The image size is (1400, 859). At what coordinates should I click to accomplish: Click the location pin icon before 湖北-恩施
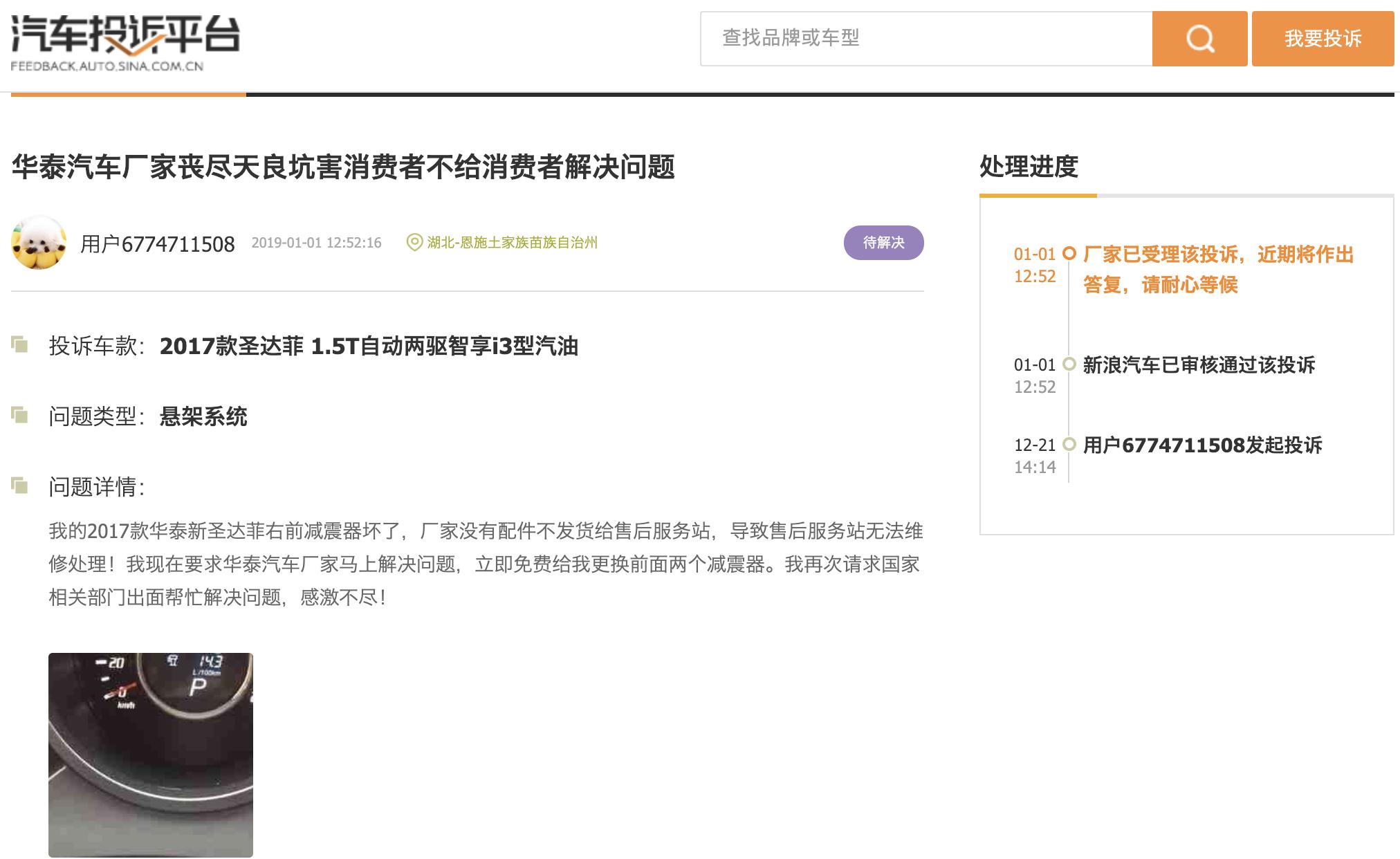(415, 243)
